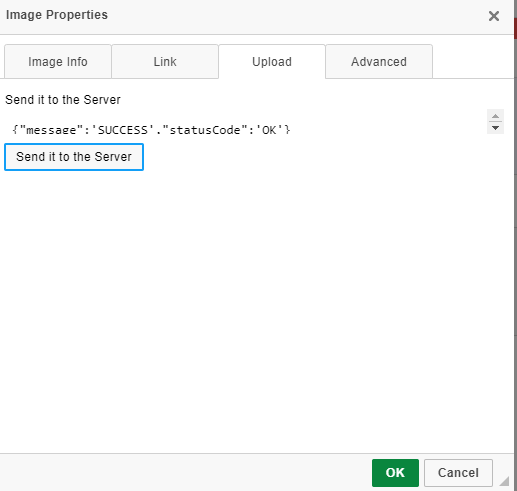517x491 pixels.
Task: Select the Upload tab
Action: [272, 62]
